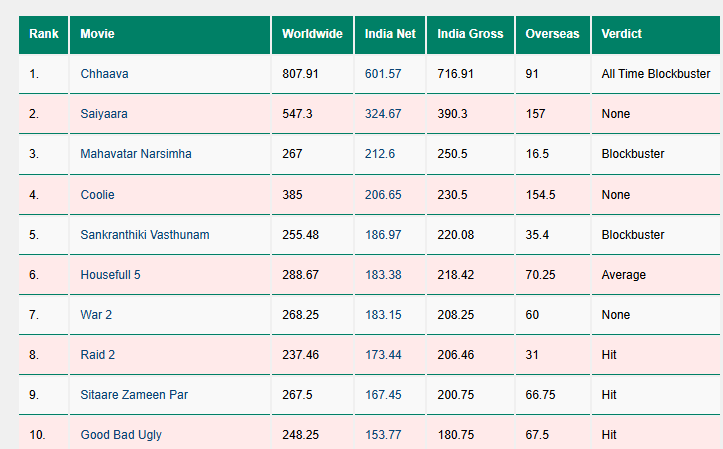Image resolution: width=723 pixels, height=449 pixels.
Task: Select India Gross value 200.75
Action: (x=456, y=395)
